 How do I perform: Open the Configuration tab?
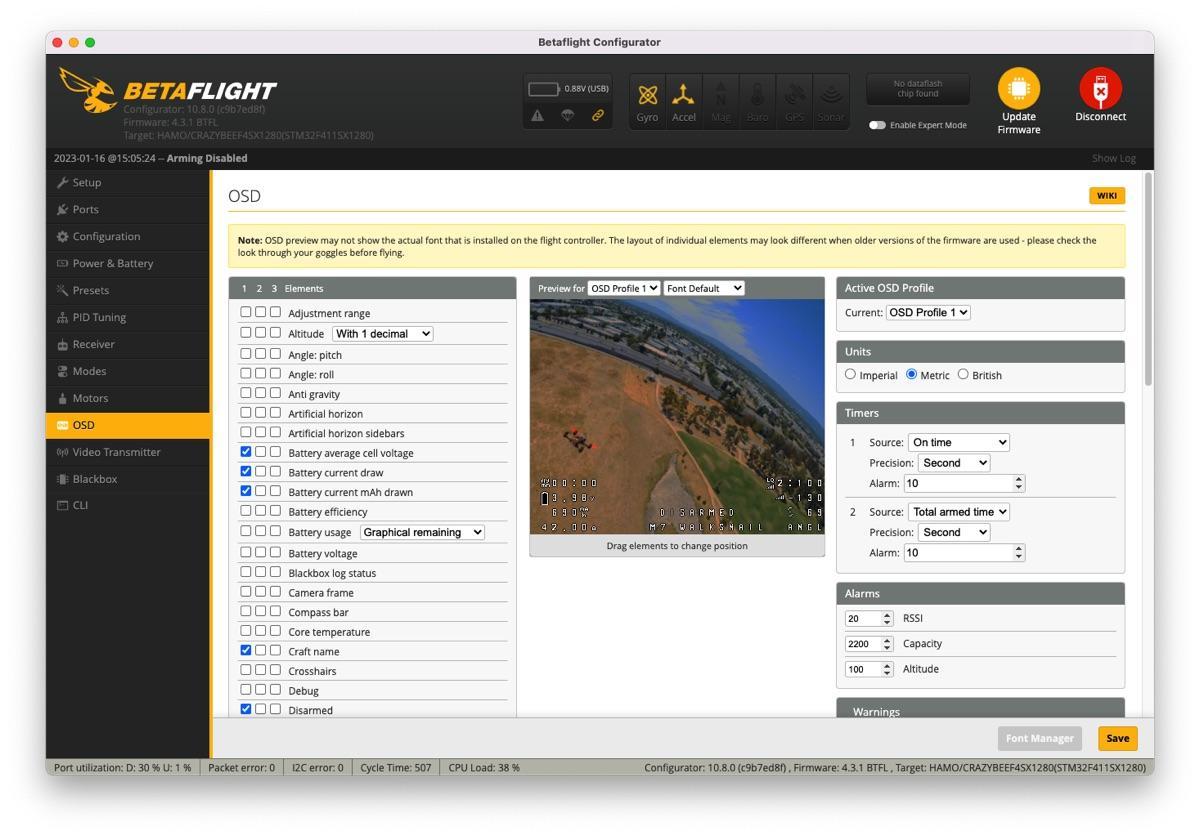[128, 237]
